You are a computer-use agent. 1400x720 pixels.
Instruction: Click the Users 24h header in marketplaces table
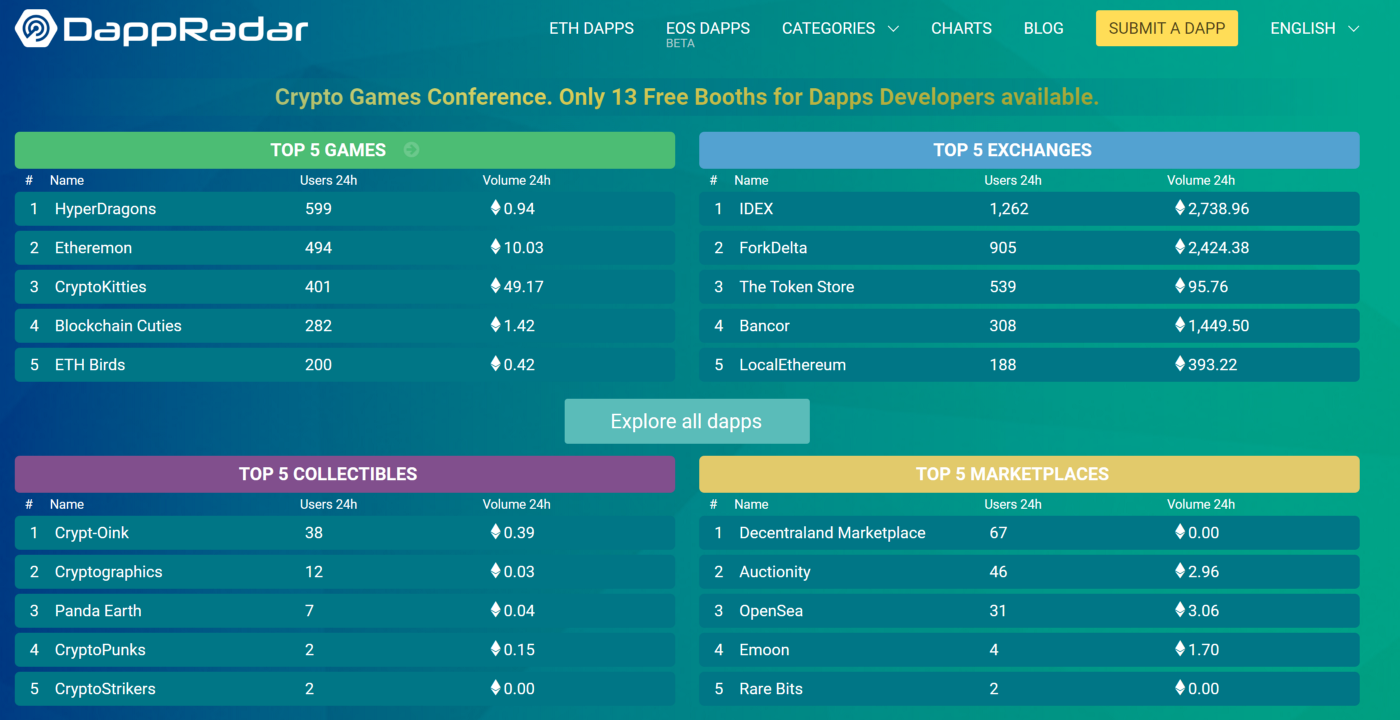(x=1013, y=505)
